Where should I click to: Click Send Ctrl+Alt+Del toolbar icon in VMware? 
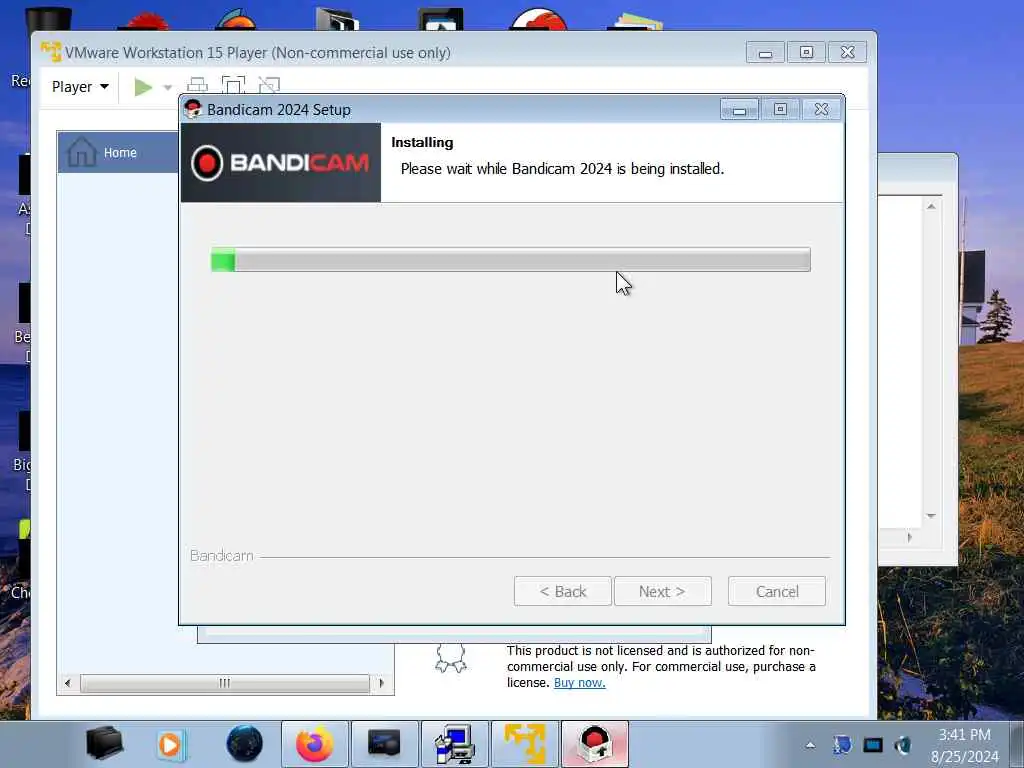197,86
